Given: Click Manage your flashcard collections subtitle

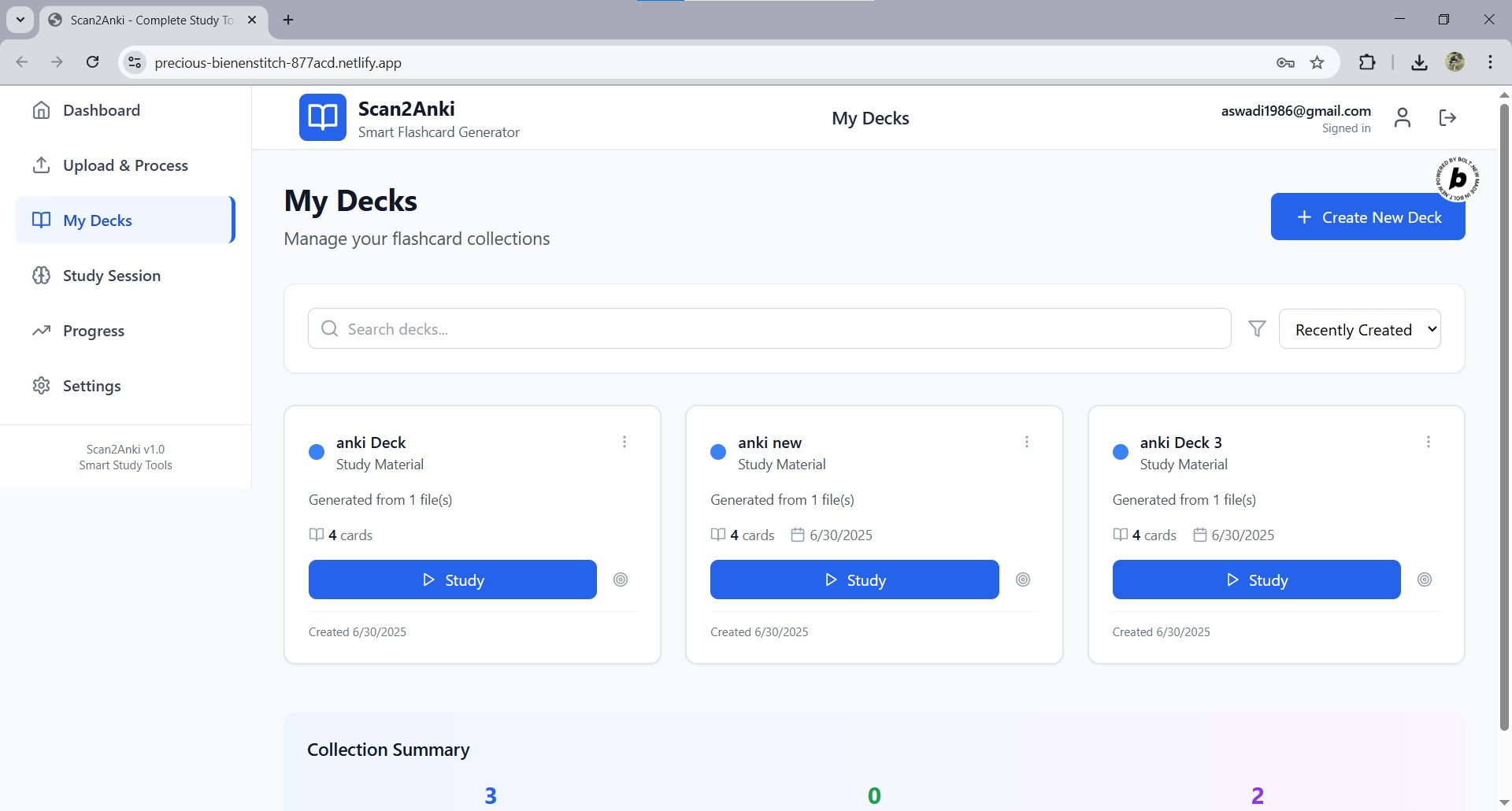Looking at the screenshot, I should pos(417,239).
